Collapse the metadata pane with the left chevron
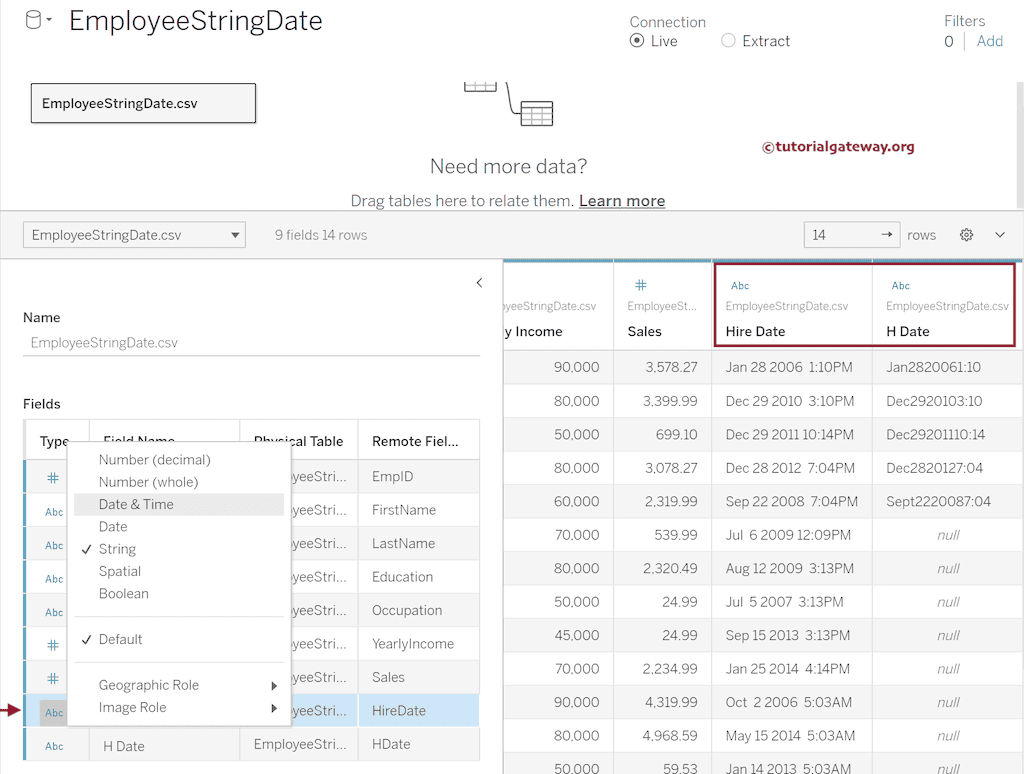This screenshot has width=1024, height=774. 479,283
